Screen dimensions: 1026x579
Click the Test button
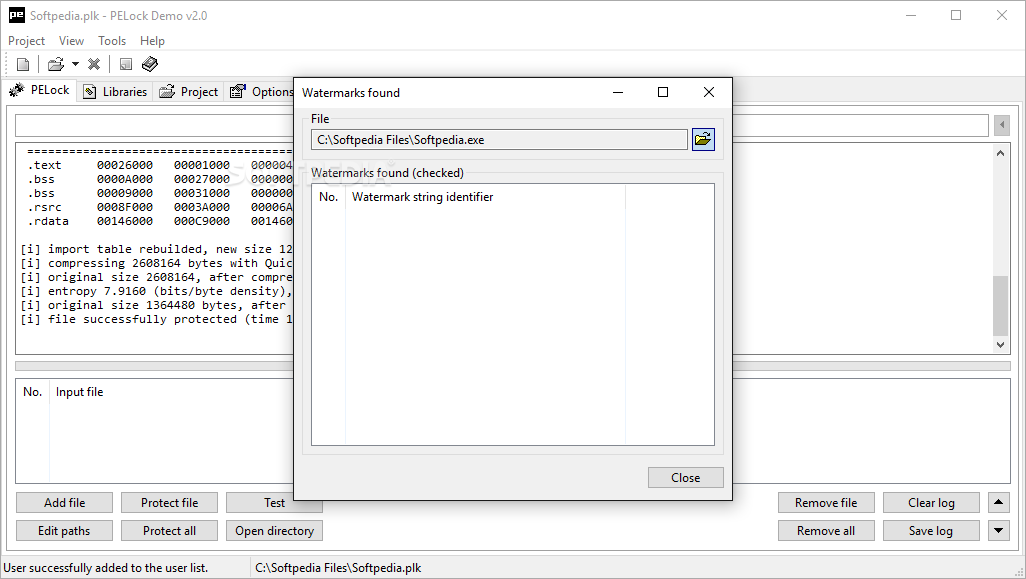tap(274, 502)
